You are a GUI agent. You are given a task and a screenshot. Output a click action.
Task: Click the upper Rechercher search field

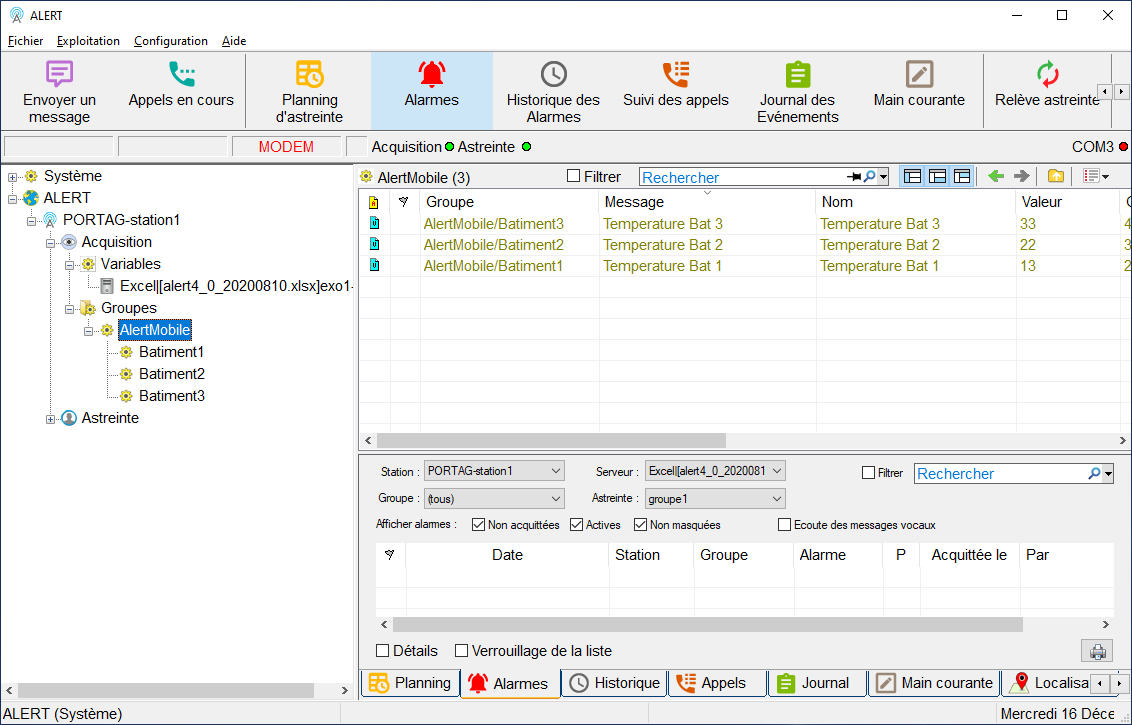click(740, 177)
